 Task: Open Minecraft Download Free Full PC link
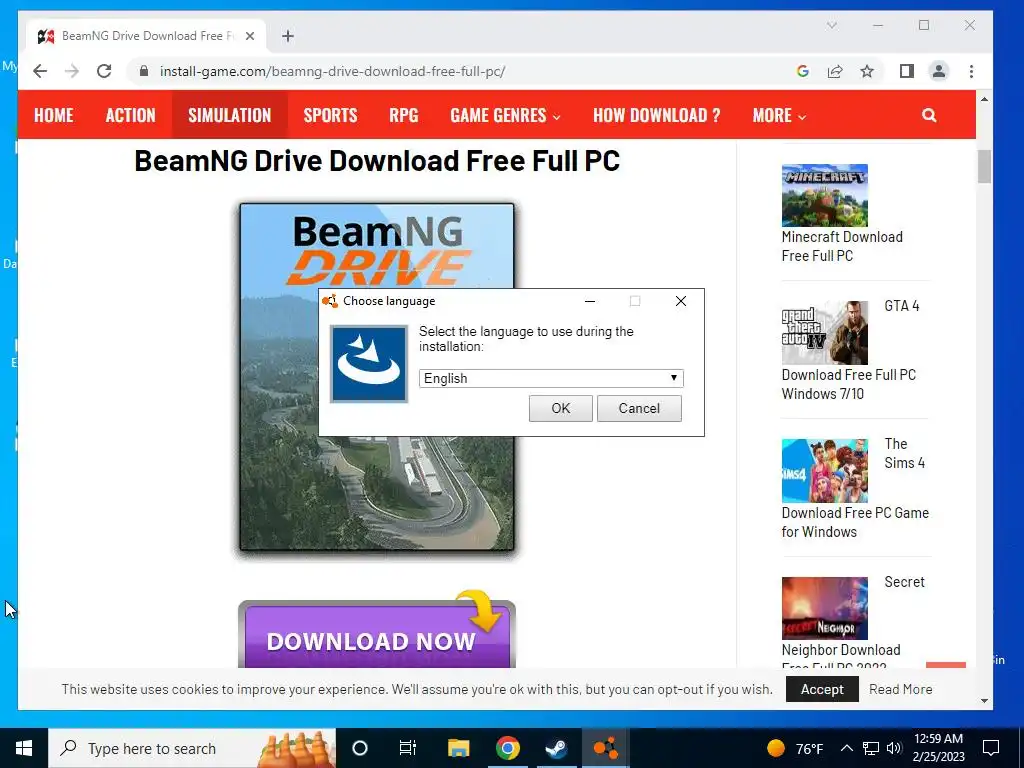(x=842, y=246)
